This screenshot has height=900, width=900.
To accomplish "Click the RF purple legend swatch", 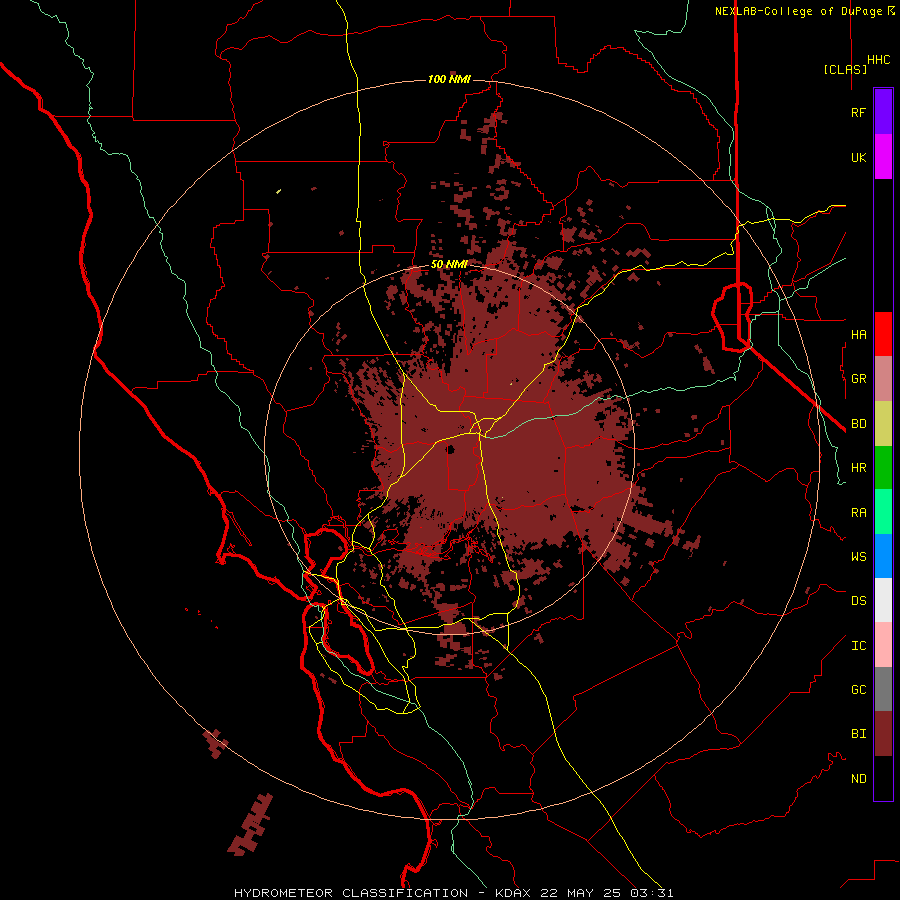I will point(883,112).
